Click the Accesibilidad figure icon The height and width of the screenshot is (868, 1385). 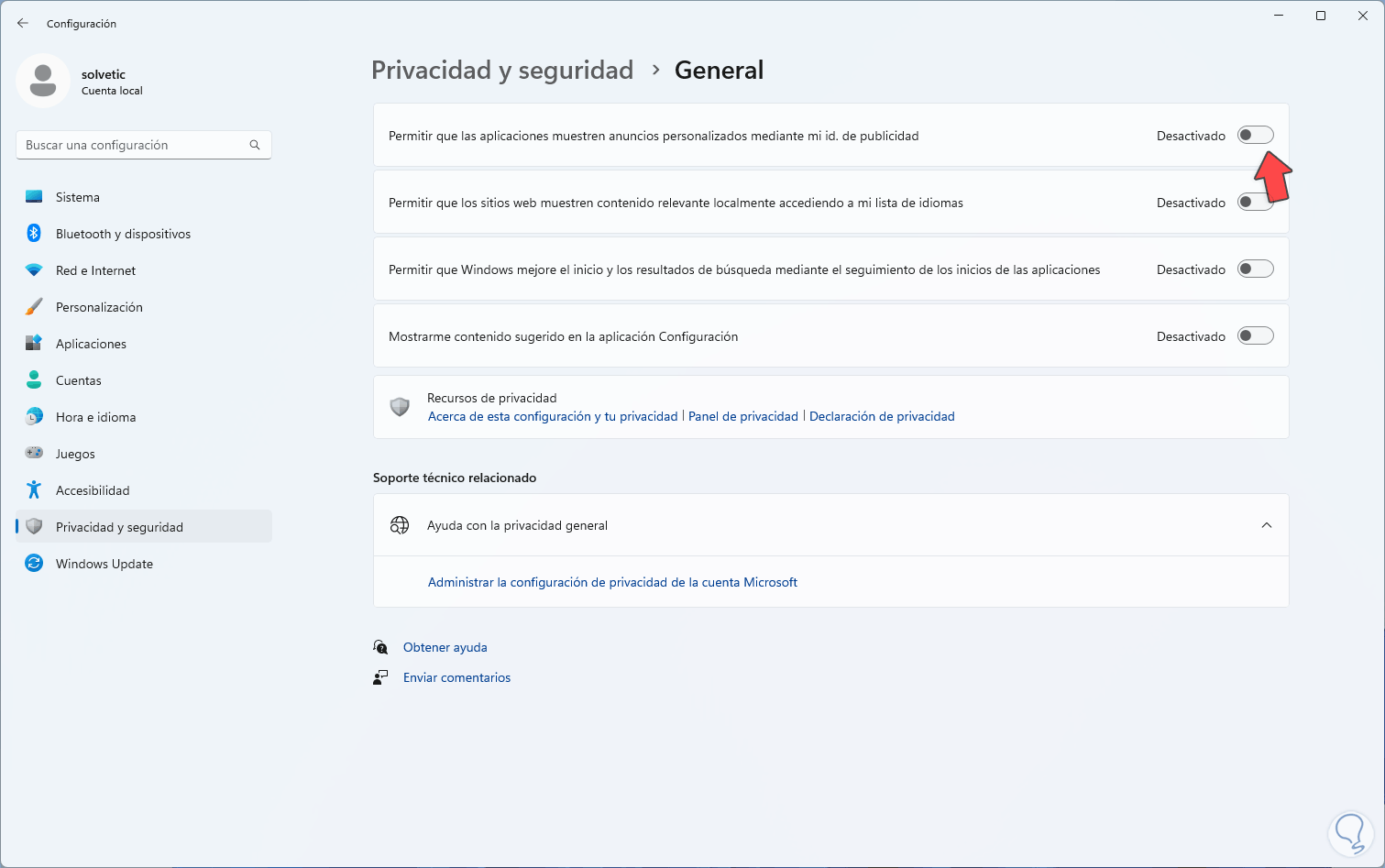coord(34,490)
